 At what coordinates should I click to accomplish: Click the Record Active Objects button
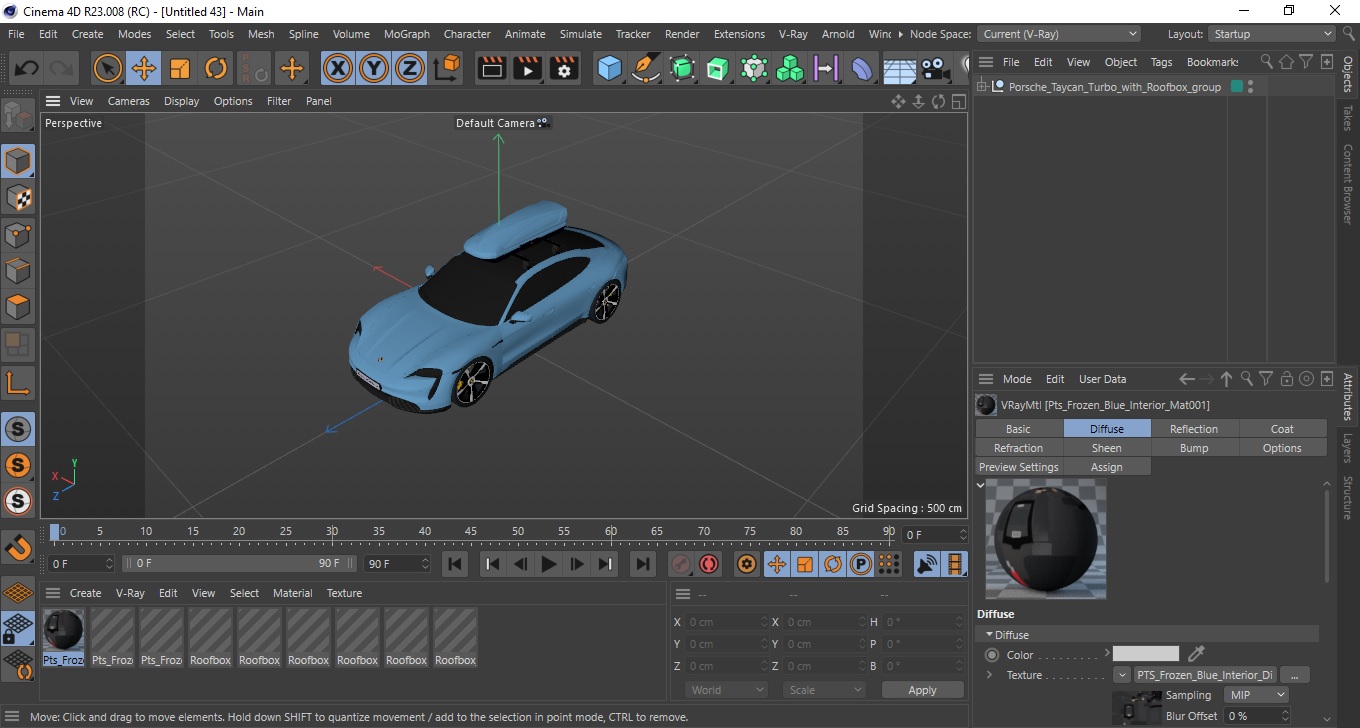coord(681,564)
